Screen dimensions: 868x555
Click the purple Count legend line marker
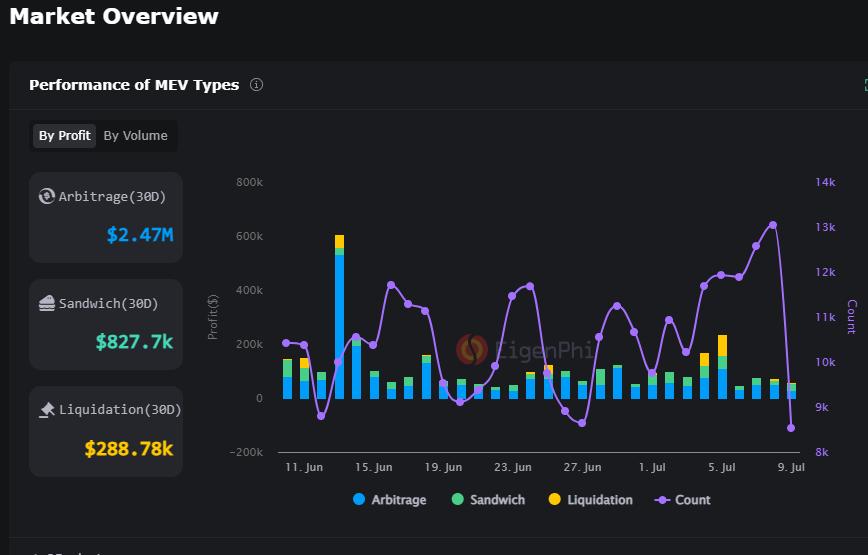(x=662, y=500)
